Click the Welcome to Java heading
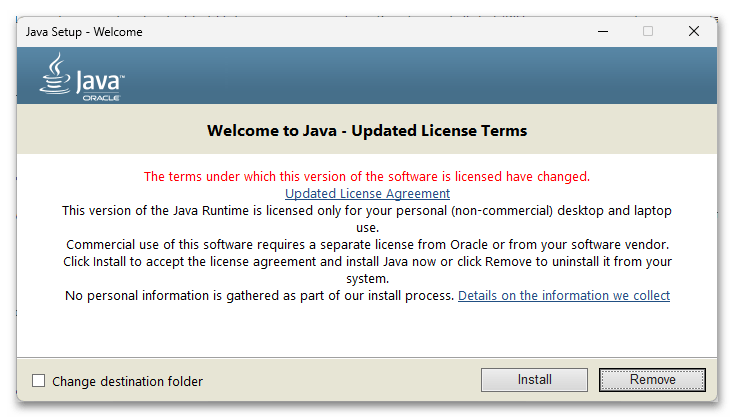This screenshot has height=418, width=734. pyautogui.click(x=367, y=131)
